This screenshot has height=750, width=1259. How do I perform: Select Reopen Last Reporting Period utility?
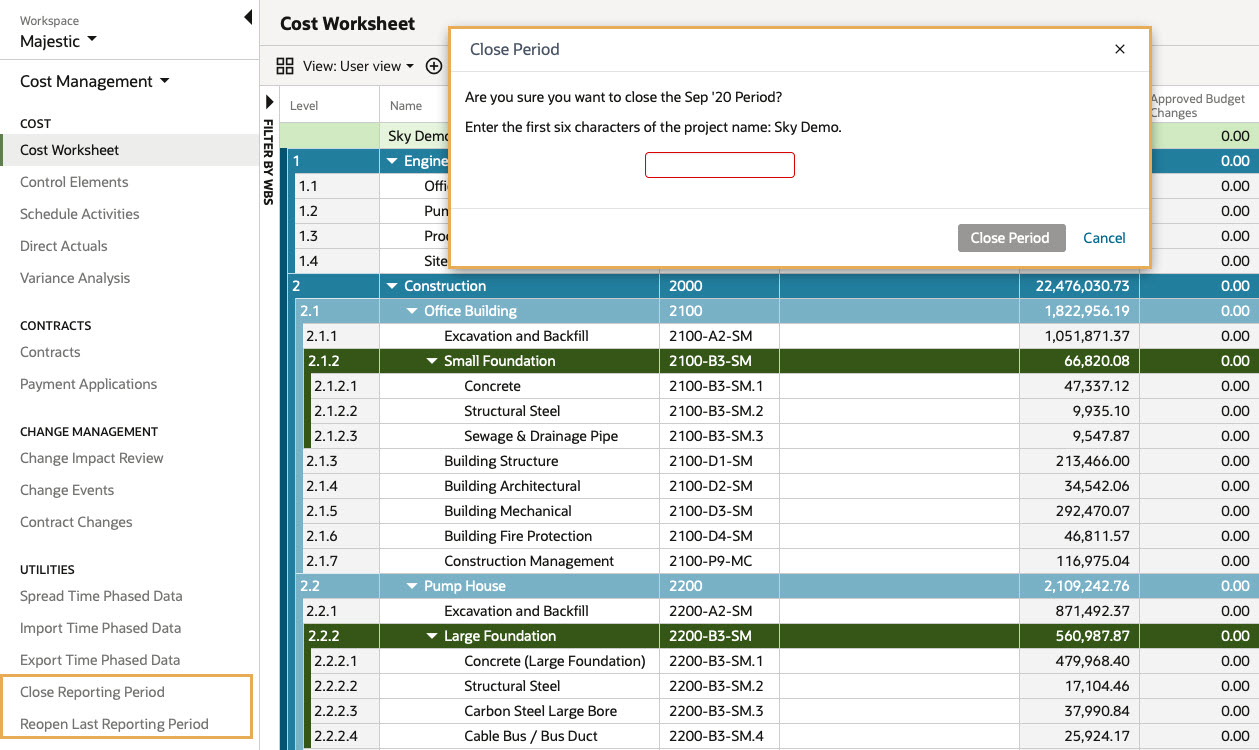[x=114, y=724]
